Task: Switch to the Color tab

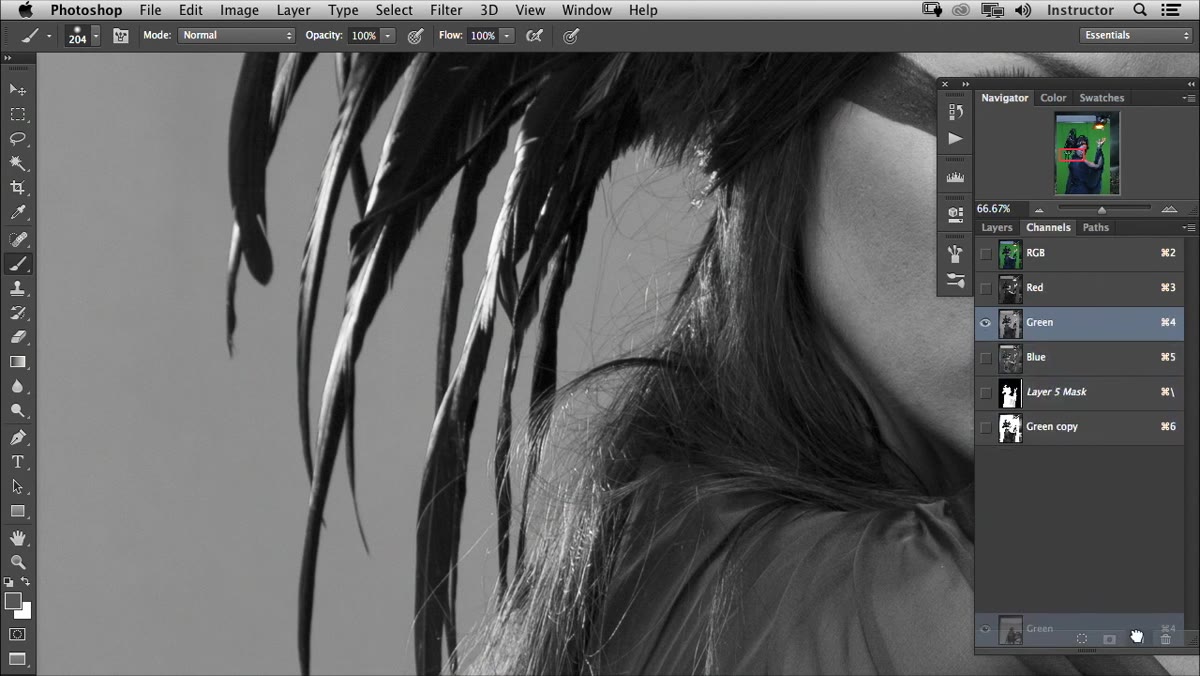Action: (1053, 98)
